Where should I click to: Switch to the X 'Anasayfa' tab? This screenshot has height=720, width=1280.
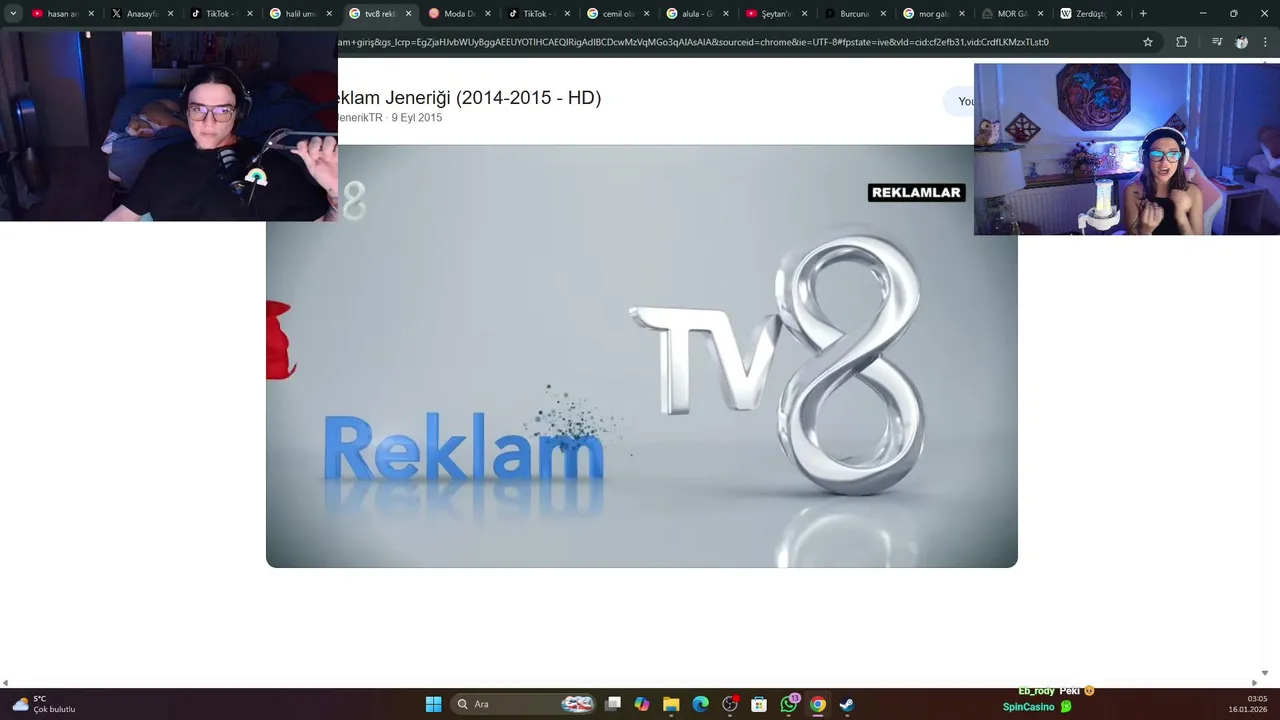pyautogui.click(x=141, y=14)
